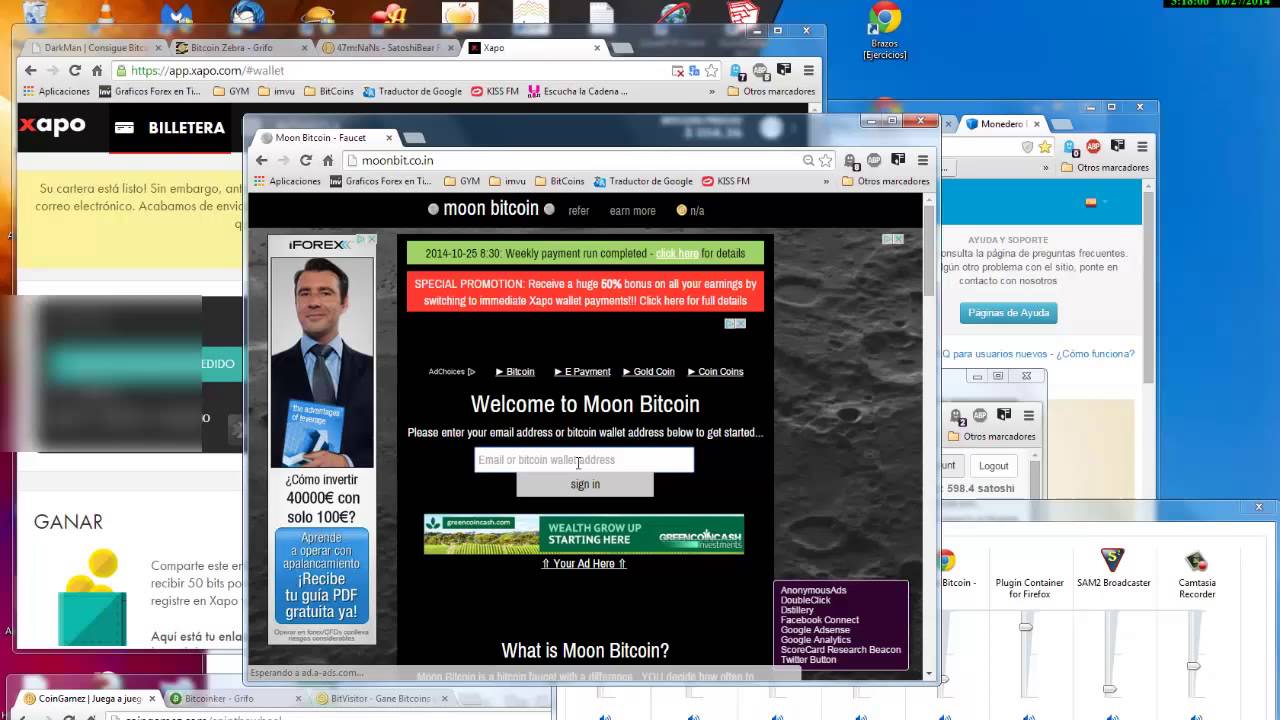
Task: Expand bookmarks overflow chevron in Xapo window
Action: [712, 91]
